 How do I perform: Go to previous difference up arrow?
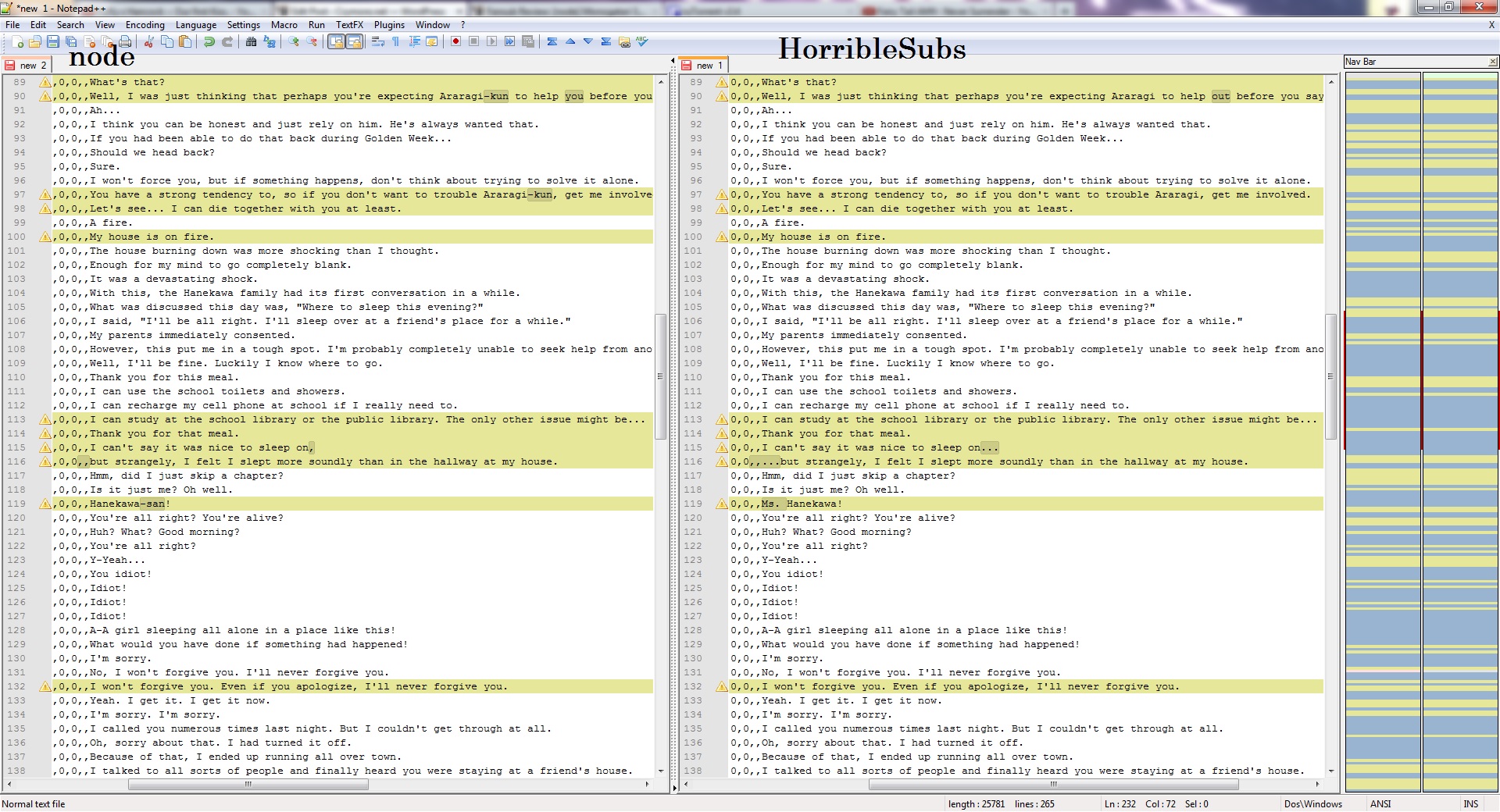[x=570, y=41]
